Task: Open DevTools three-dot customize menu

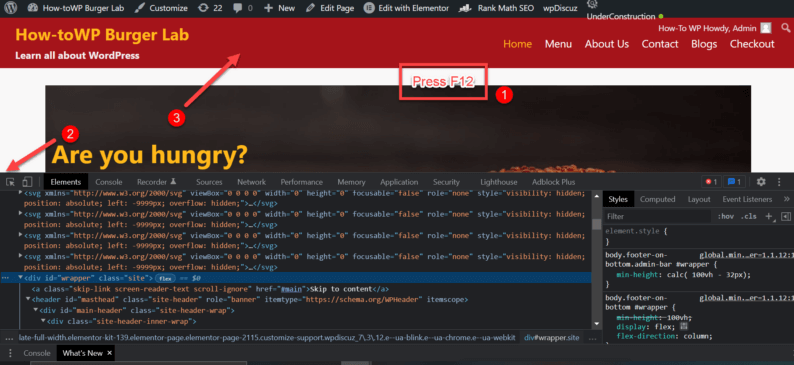Action: (x=779, y=182)
